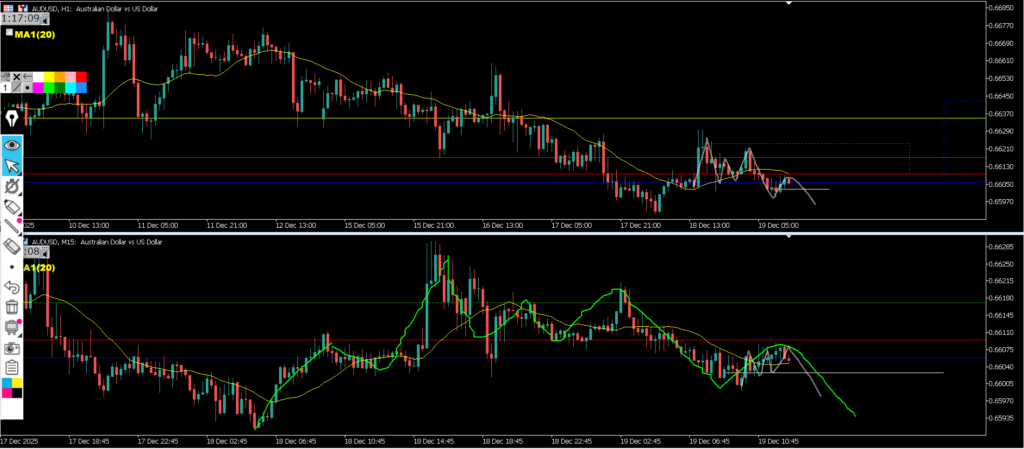This screenshot has height=449, width=1024.
Task: Click the 1:17:09 candle timer label
Action: point(19,17)
